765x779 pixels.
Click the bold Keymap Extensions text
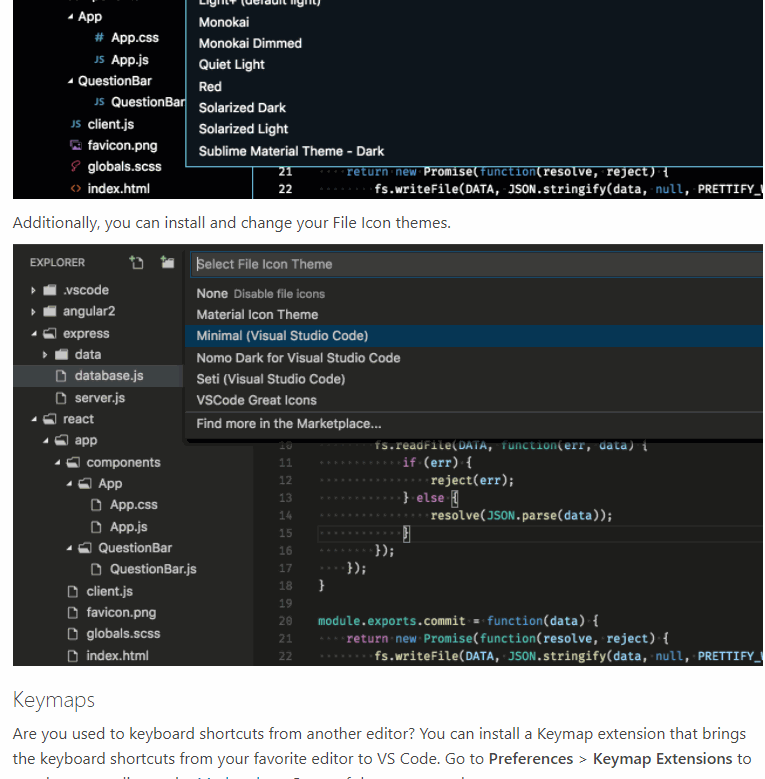662,759
